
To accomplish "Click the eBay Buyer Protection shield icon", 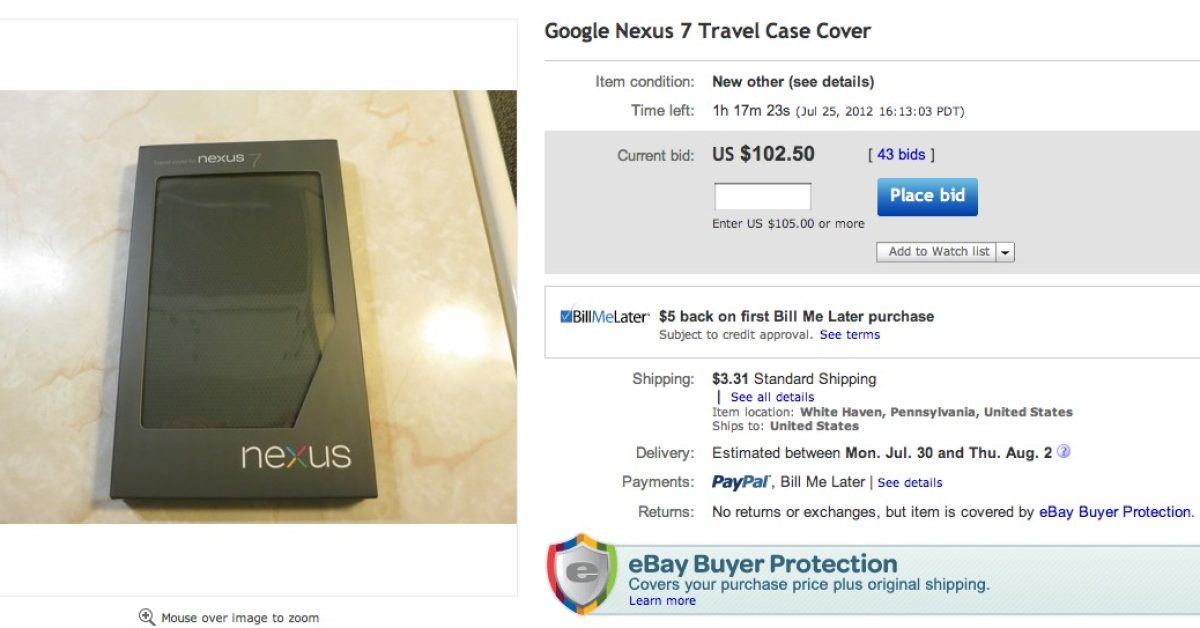I will [x=581, y=573].
